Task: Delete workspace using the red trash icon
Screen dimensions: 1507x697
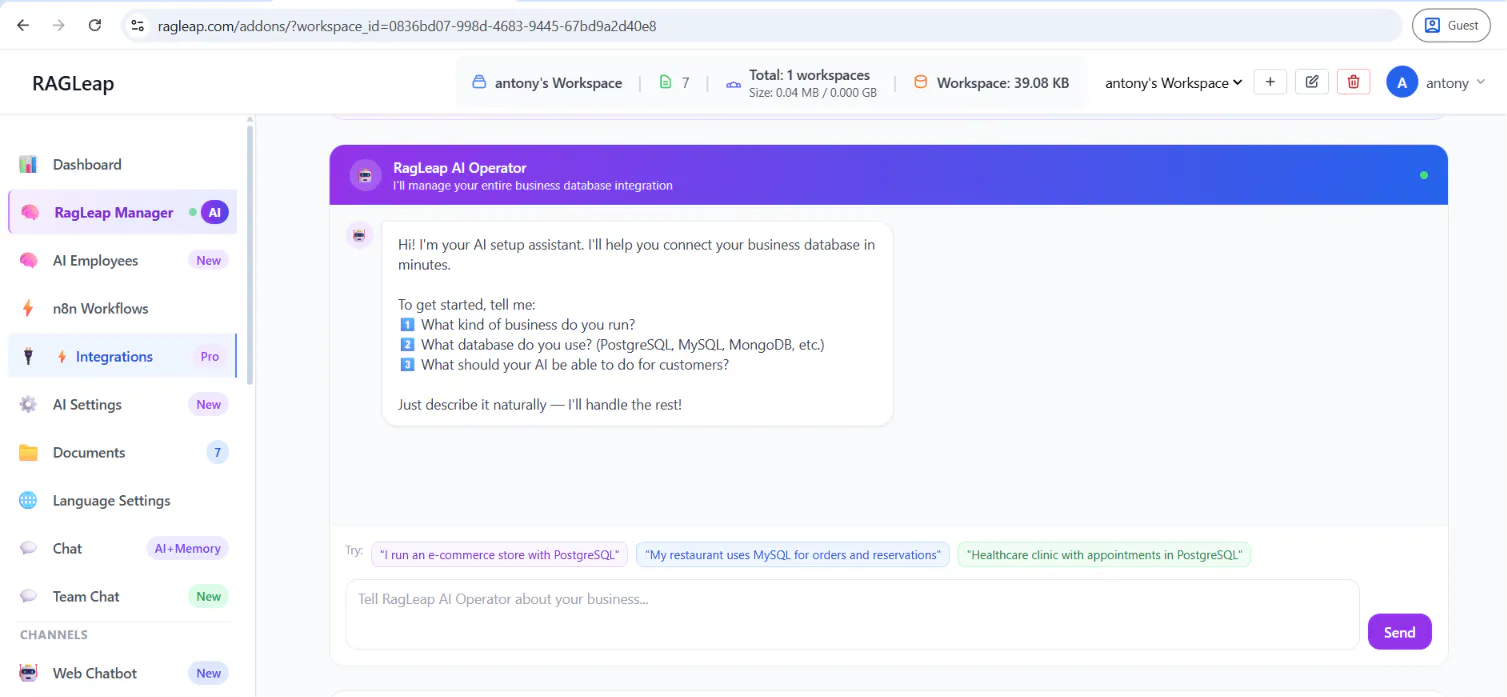Action: tap(1353, 82)
